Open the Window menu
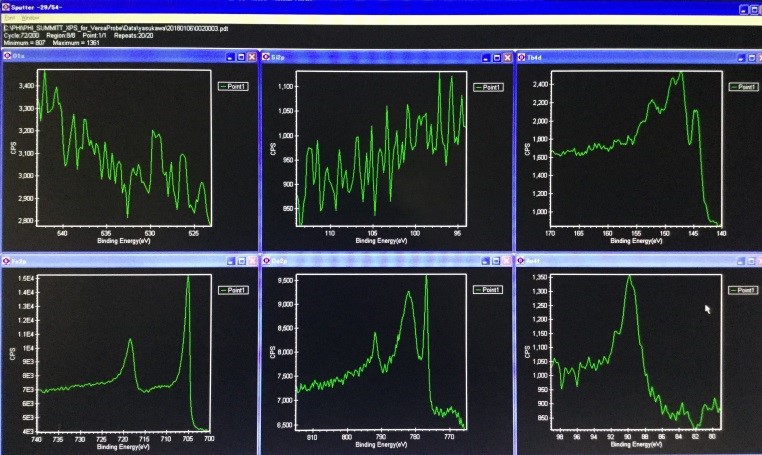This screenshot has width=762, height=455. tap(30, 18)
